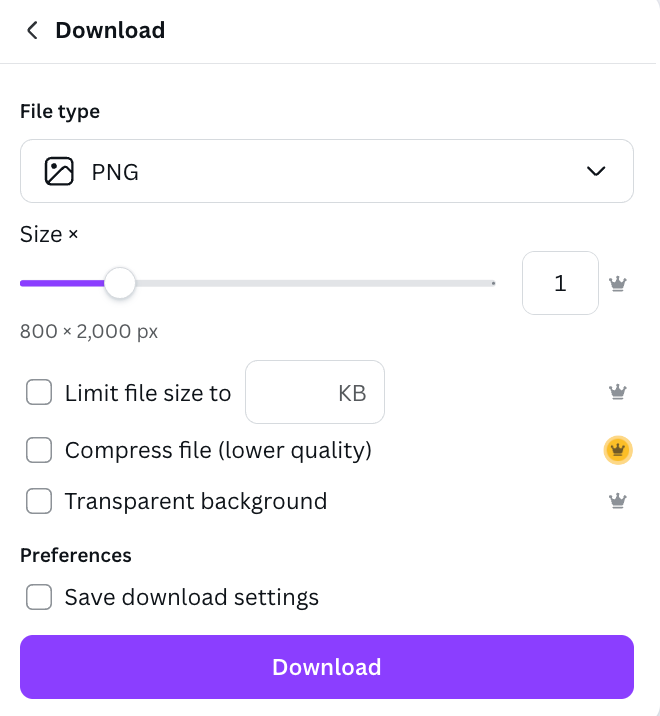The width and height of the screenshot is (660, 716).
Task: Click the Preferences section heading
Action: (76, 555)
